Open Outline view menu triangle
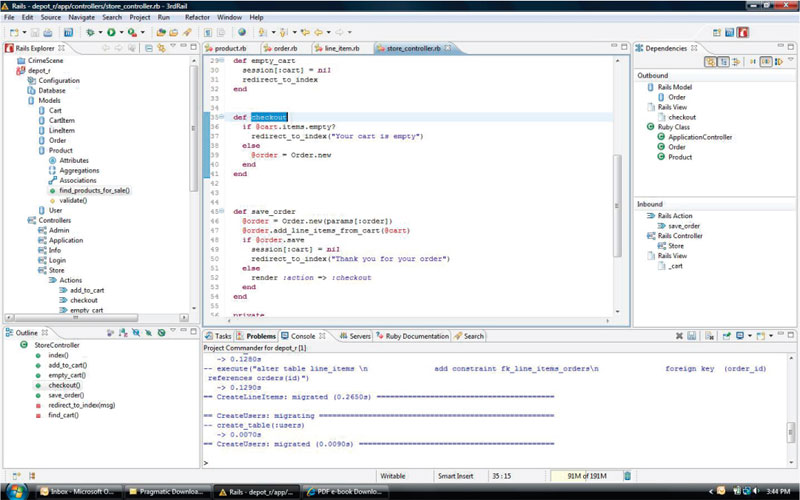This screenshot has width=800, height=500. point(173,332)
